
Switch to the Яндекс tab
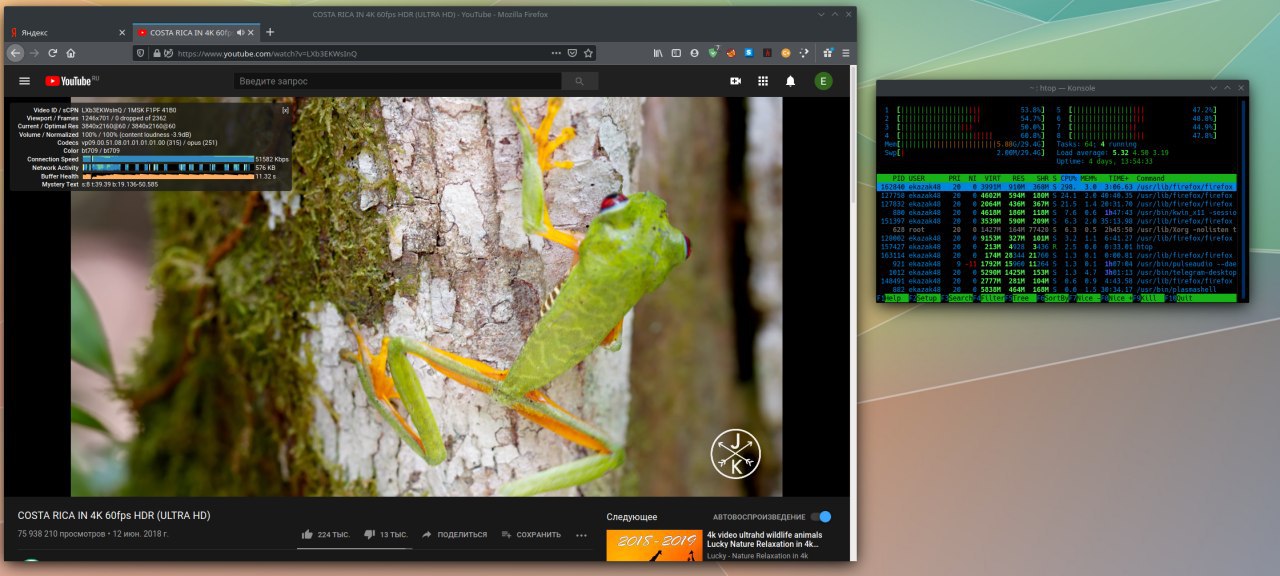coord(67,32)
